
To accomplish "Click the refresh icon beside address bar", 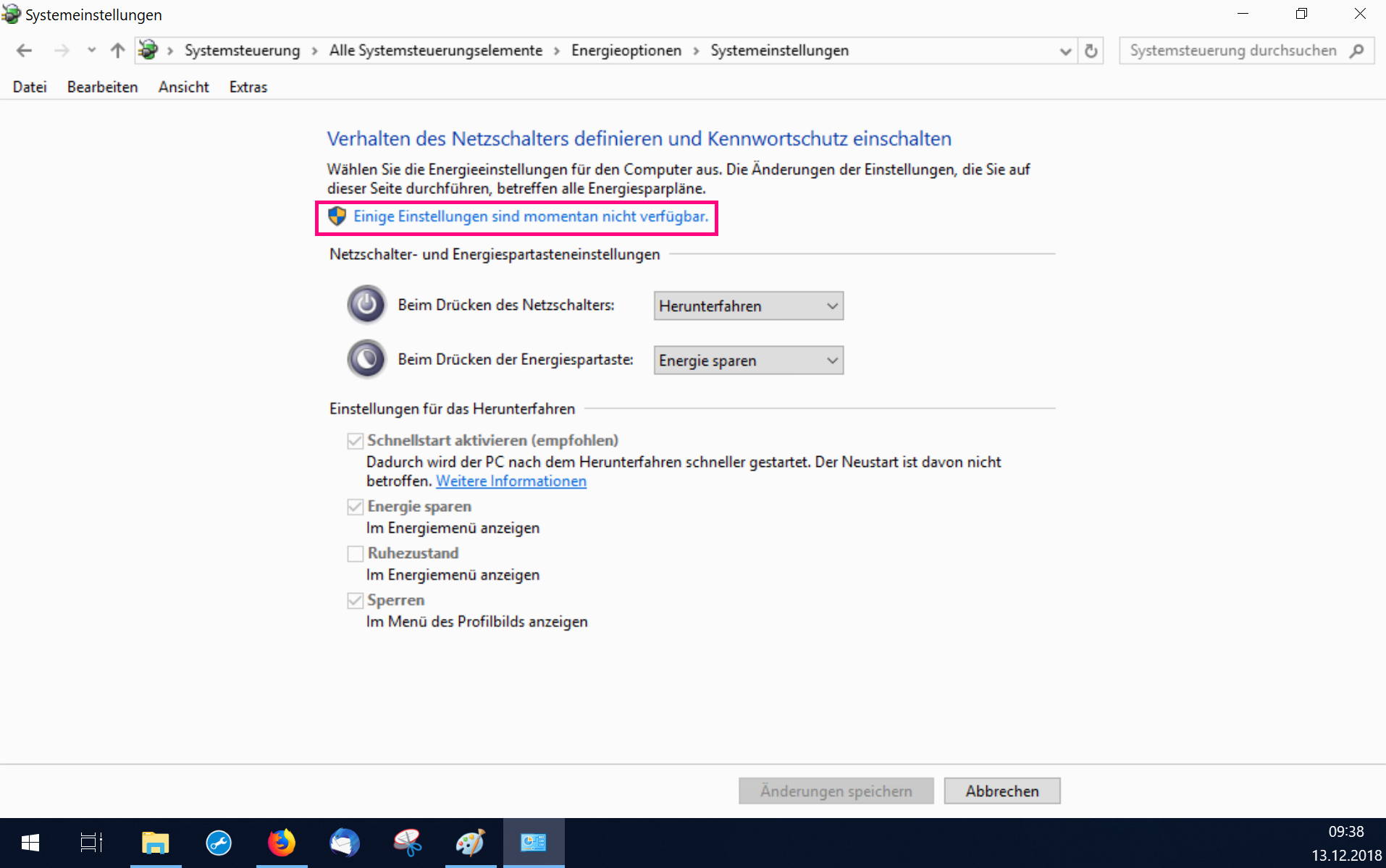I will point(1091,51).
